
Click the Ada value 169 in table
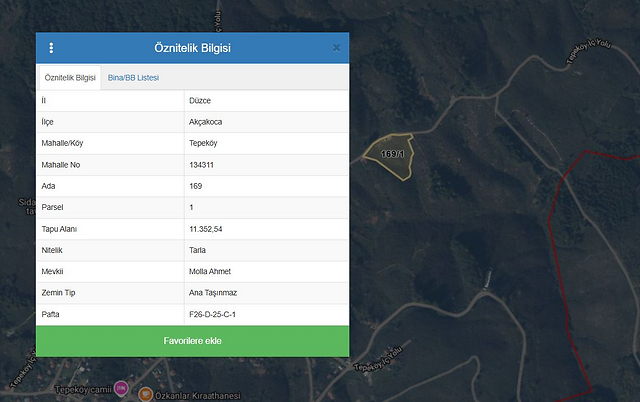196,186
